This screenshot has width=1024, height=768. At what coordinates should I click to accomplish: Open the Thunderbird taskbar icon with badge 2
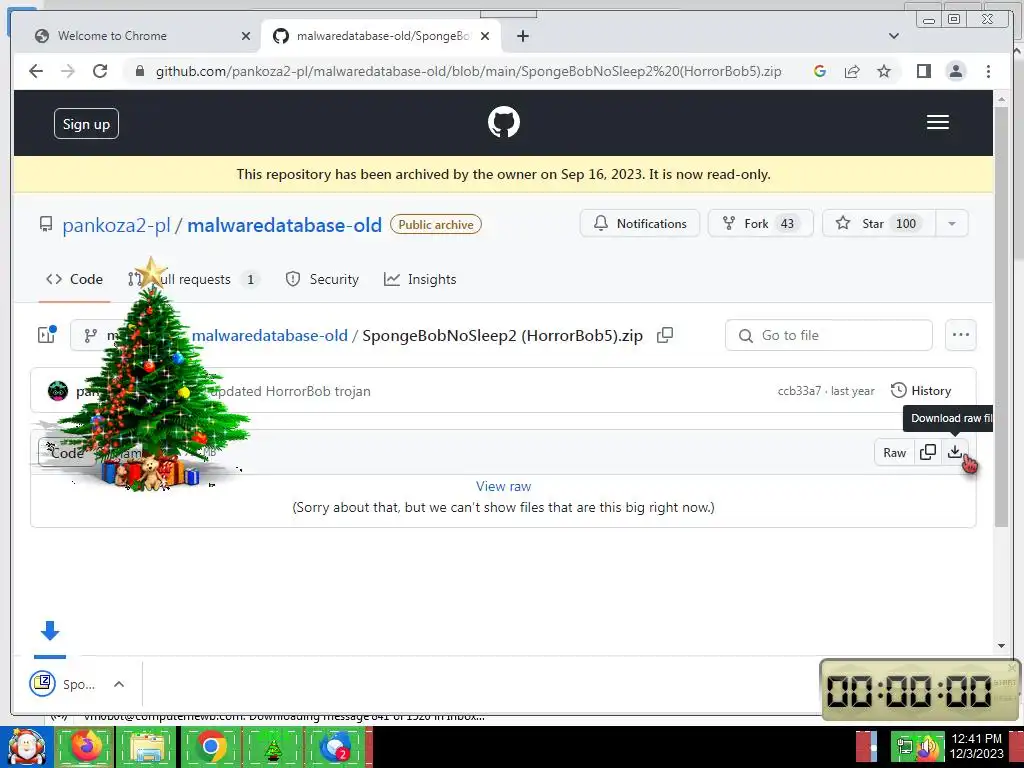[336, 746]
